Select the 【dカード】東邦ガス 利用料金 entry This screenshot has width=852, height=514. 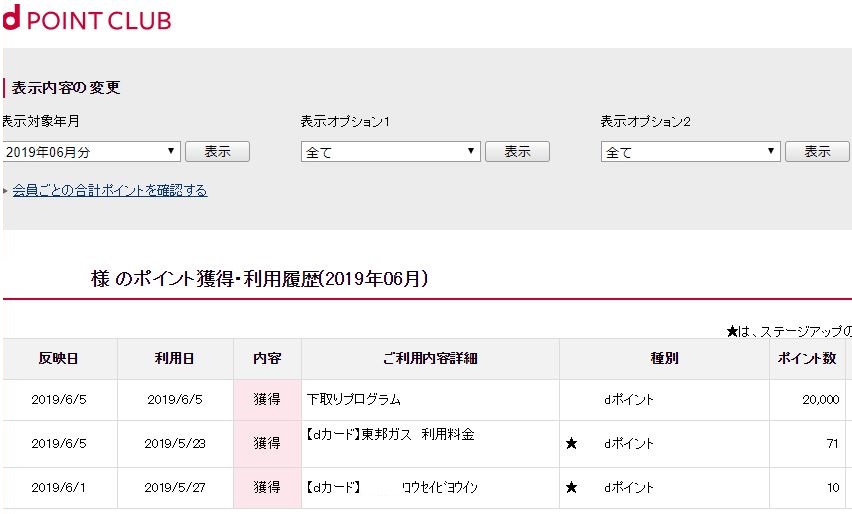[390, 434]
